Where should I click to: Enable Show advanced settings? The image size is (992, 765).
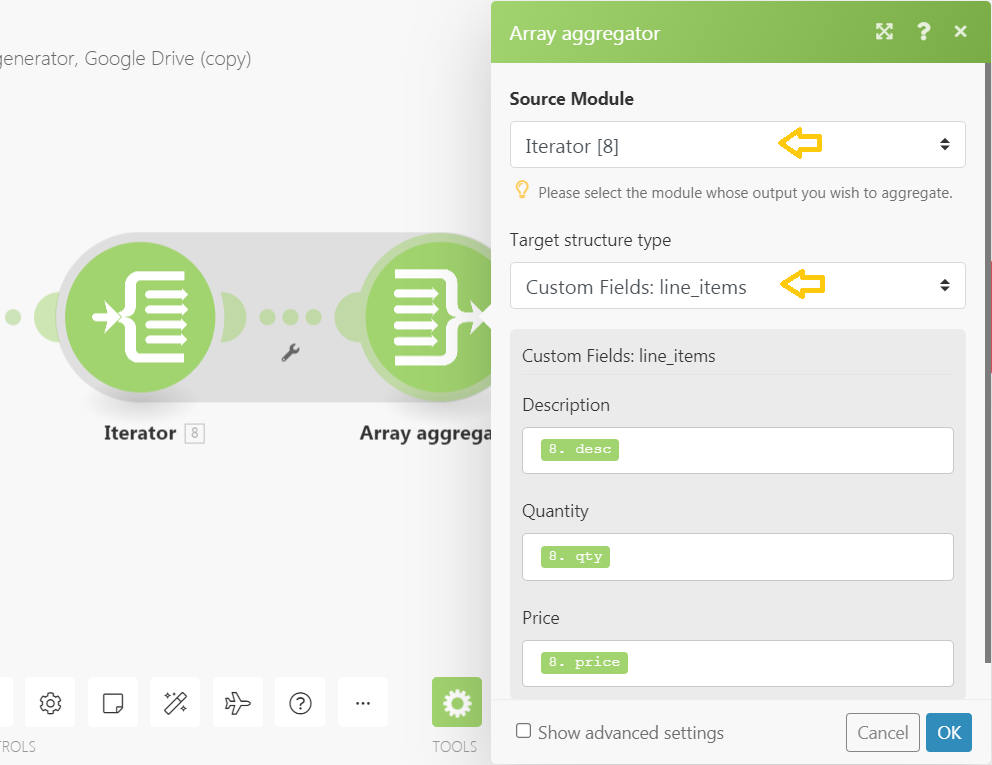point(523,732)
